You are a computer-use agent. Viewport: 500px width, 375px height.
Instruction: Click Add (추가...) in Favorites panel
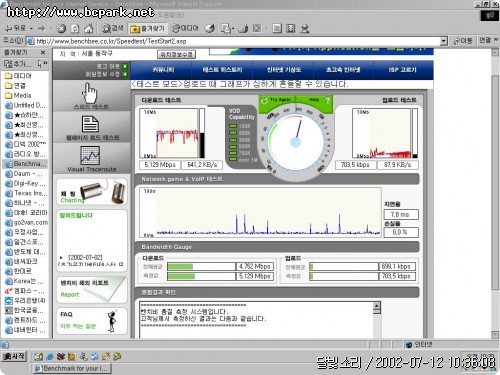[17, 63]
